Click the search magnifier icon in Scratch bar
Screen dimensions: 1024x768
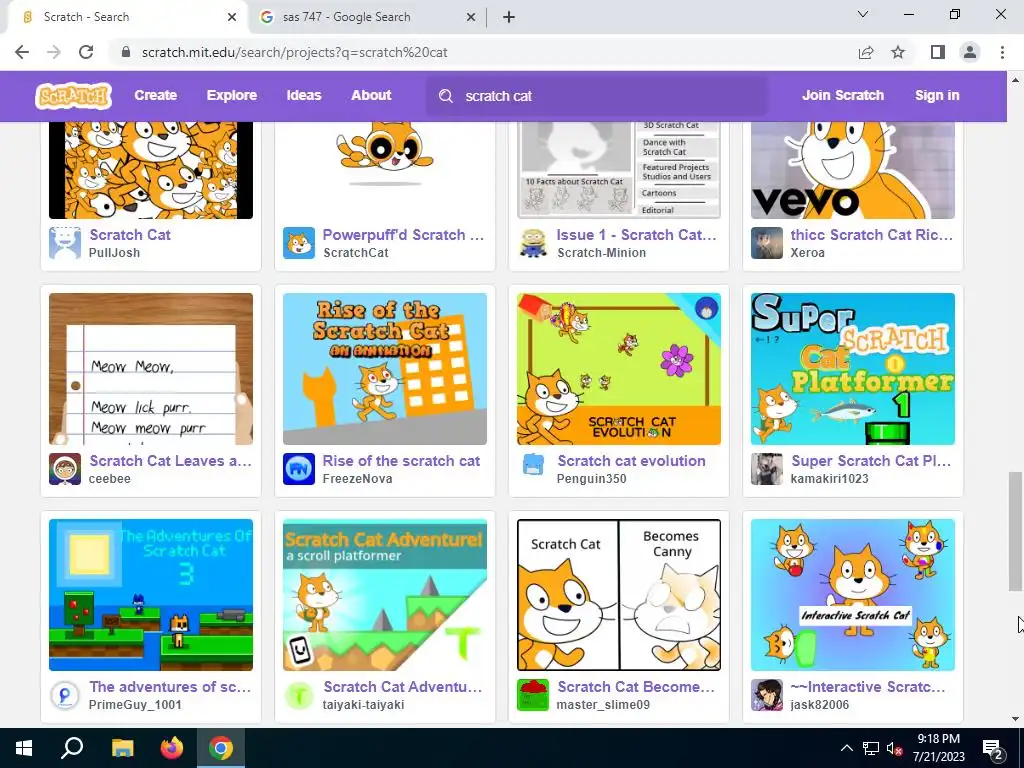pyautogui.click(x=446, y=96)
